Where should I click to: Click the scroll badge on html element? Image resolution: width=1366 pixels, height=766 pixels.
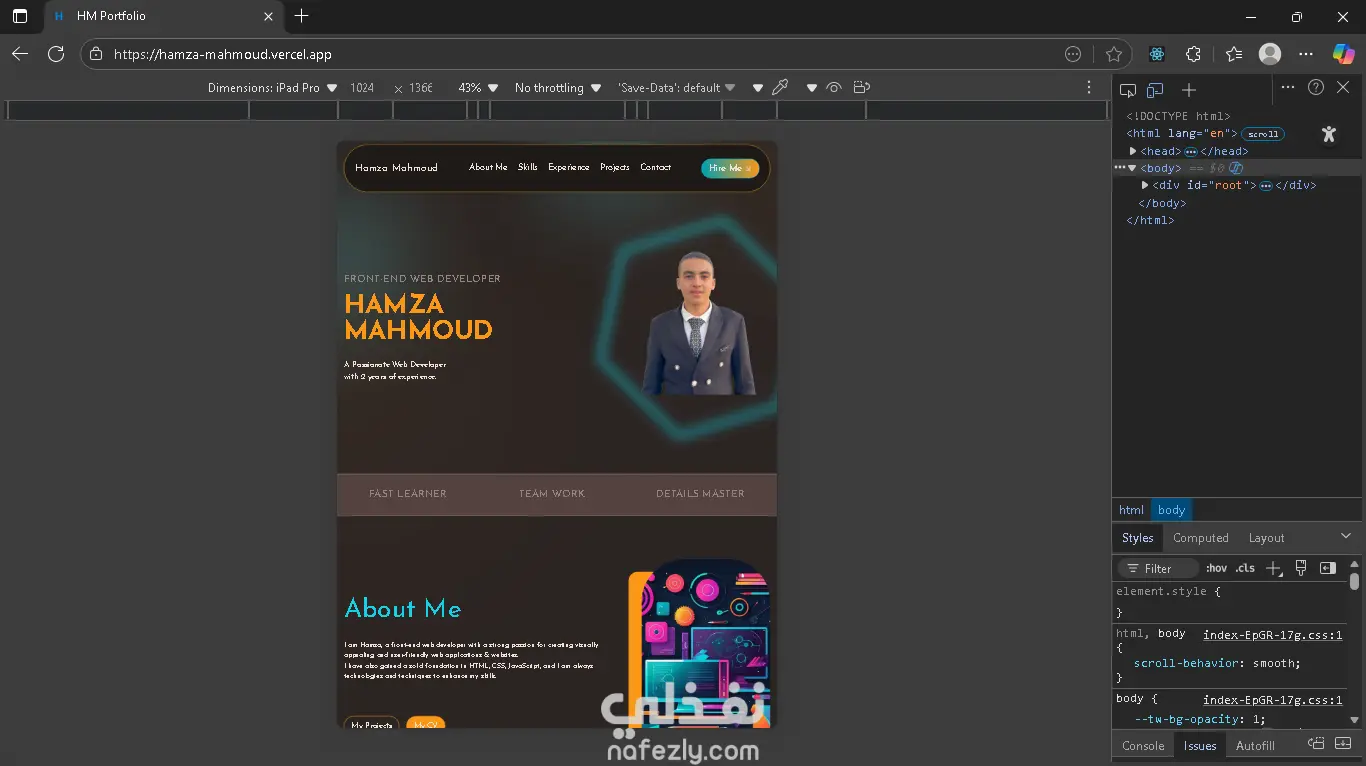click(x=1263, y=134)
